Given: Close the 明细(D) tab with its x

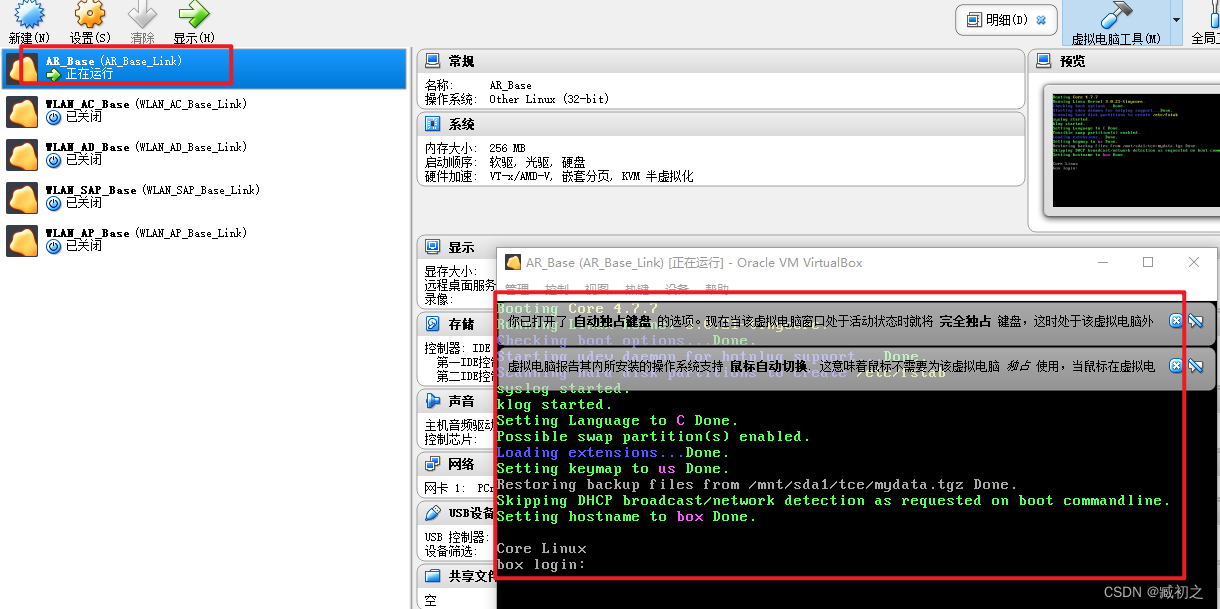Looking at the screenshot, I should [1041, 20].
